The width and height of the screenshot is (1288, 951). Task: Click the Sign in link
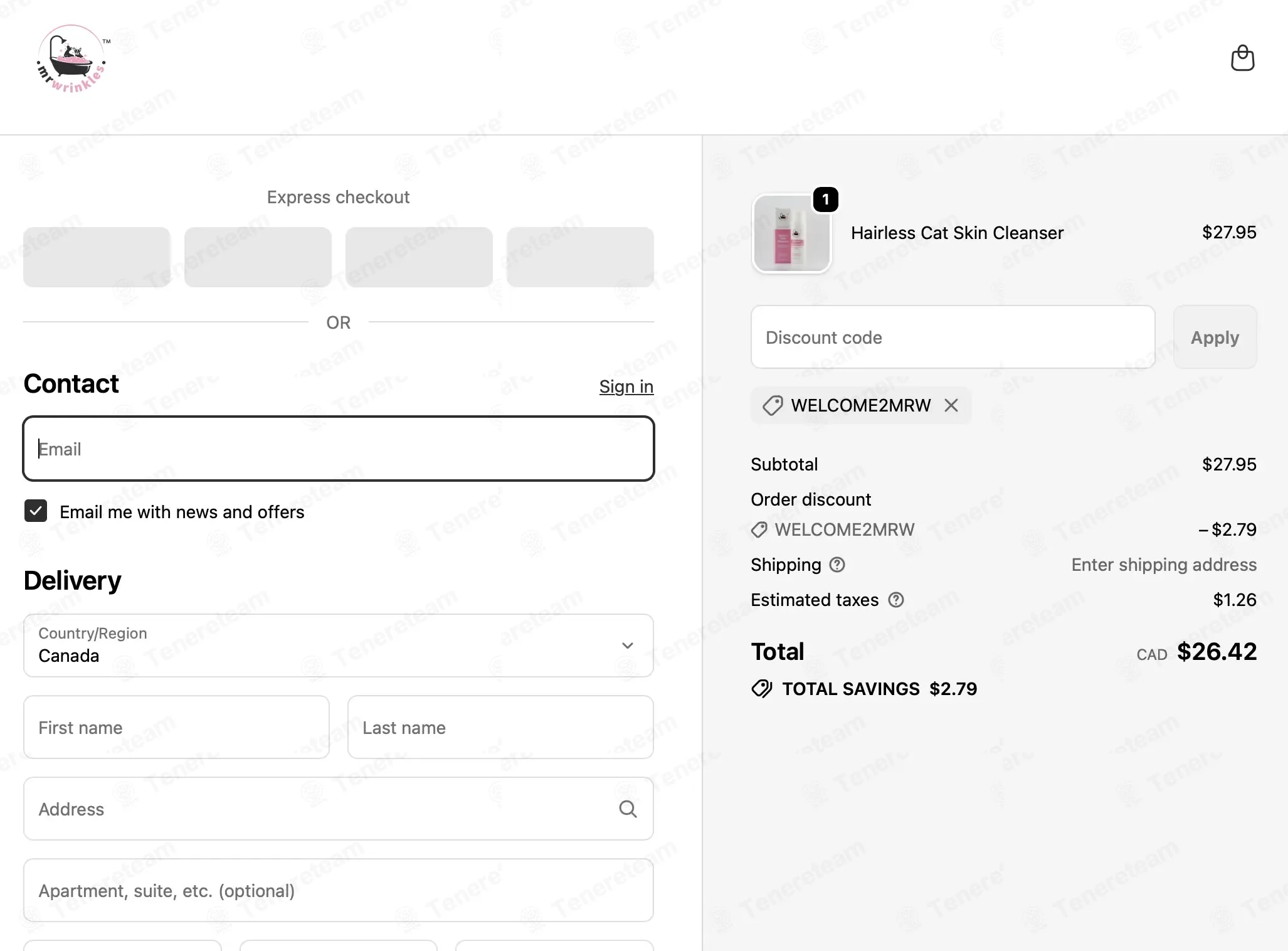tap(626, 386)
